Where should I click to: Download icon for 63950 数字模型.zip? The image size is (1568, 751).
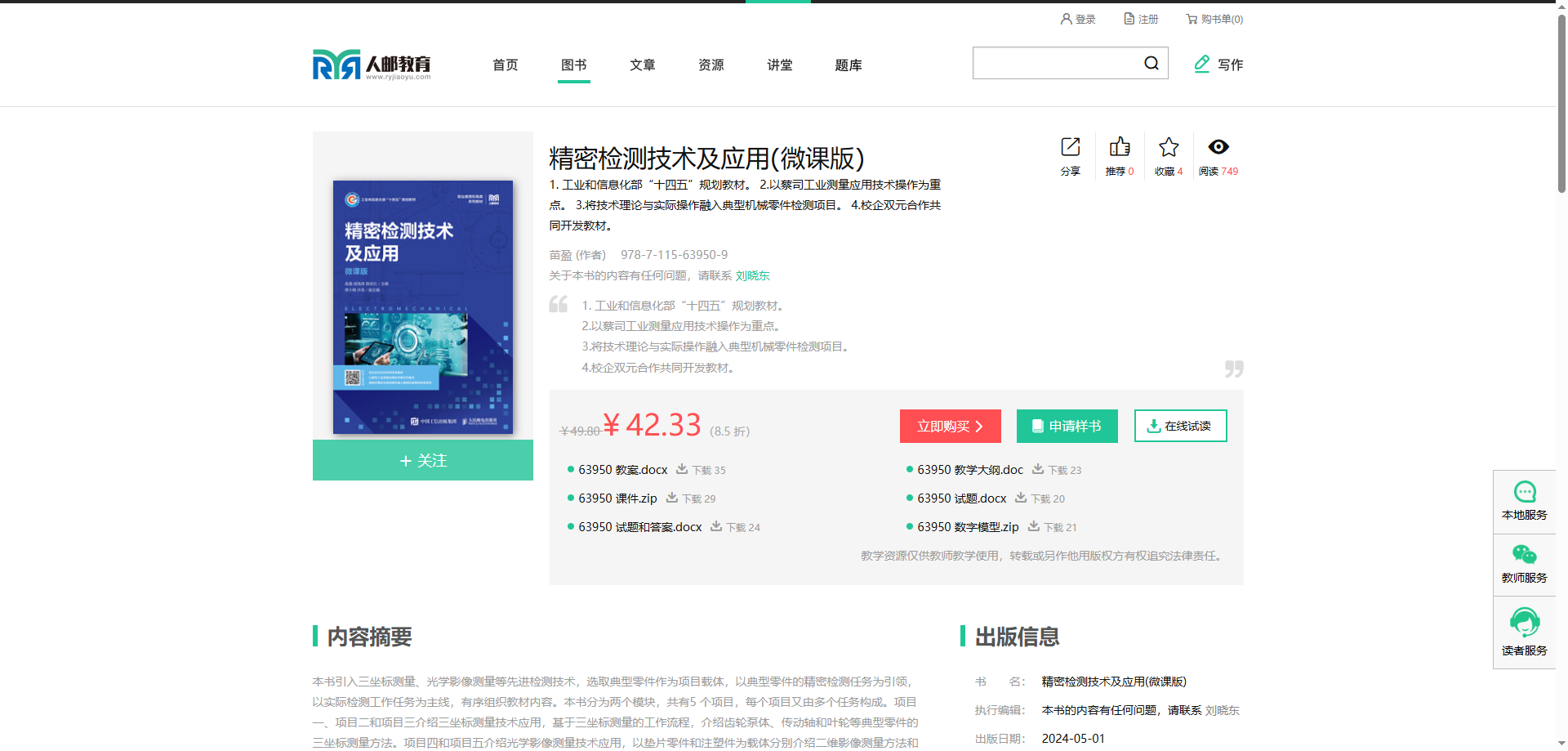coord(1034,526)
